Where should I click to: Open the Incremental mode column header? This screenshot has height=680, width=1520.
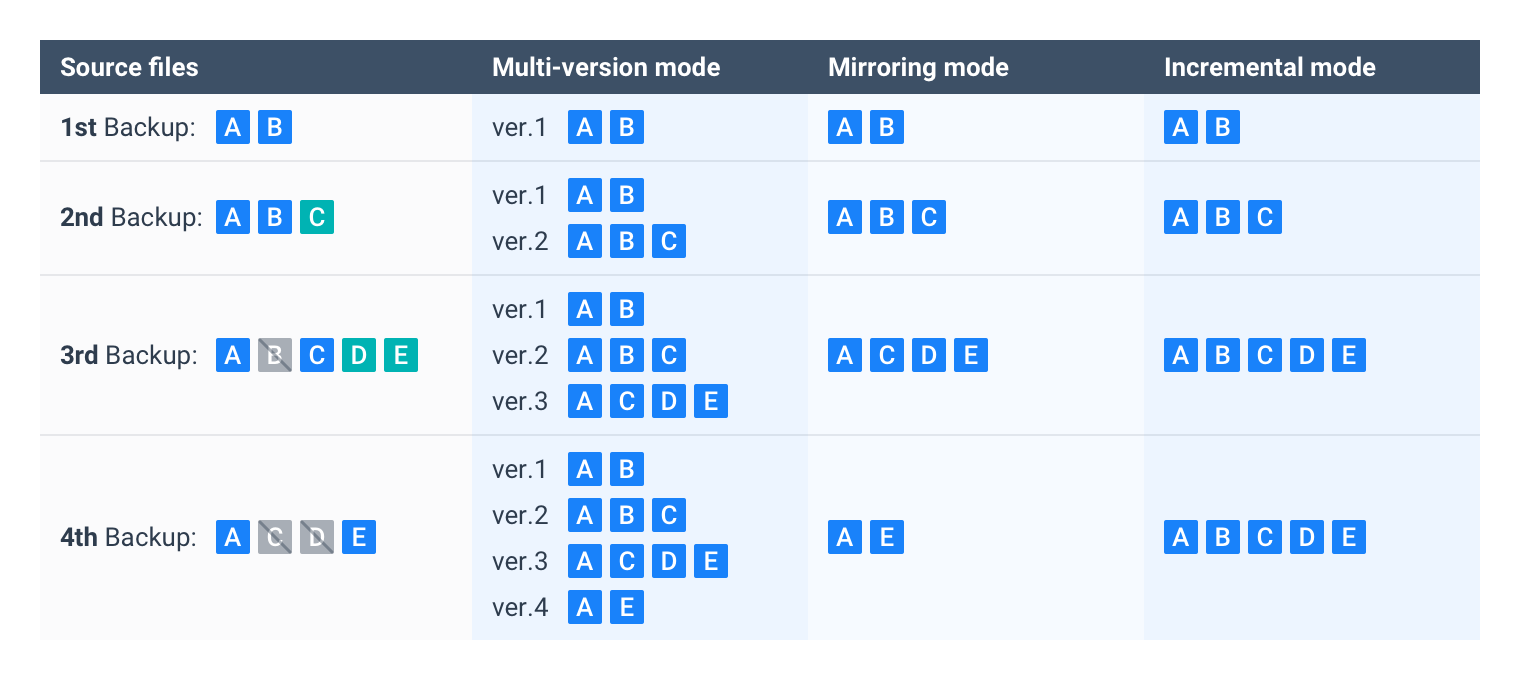(x=1269, y=67)
